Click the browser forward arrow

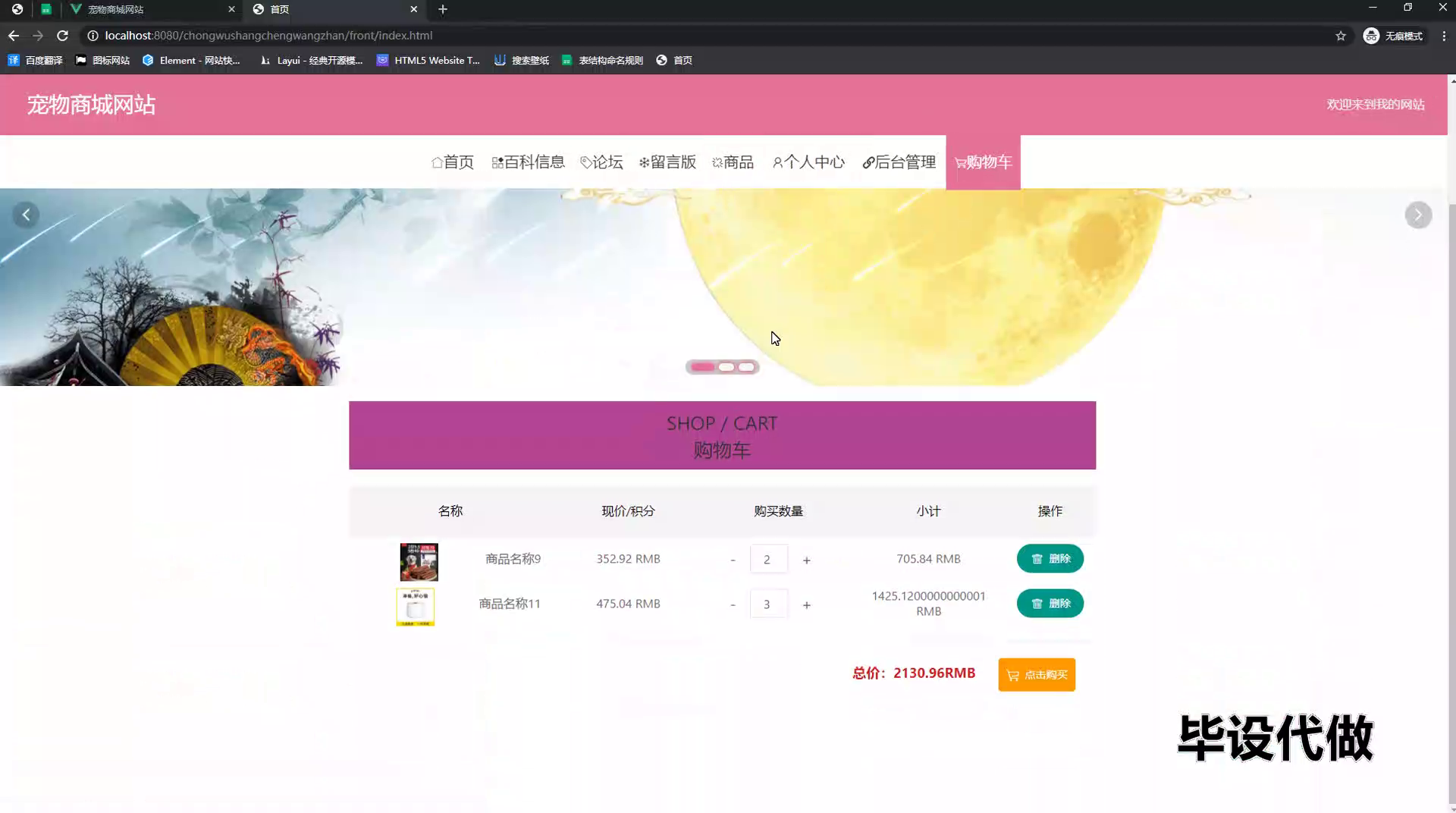tap(38, 36)
